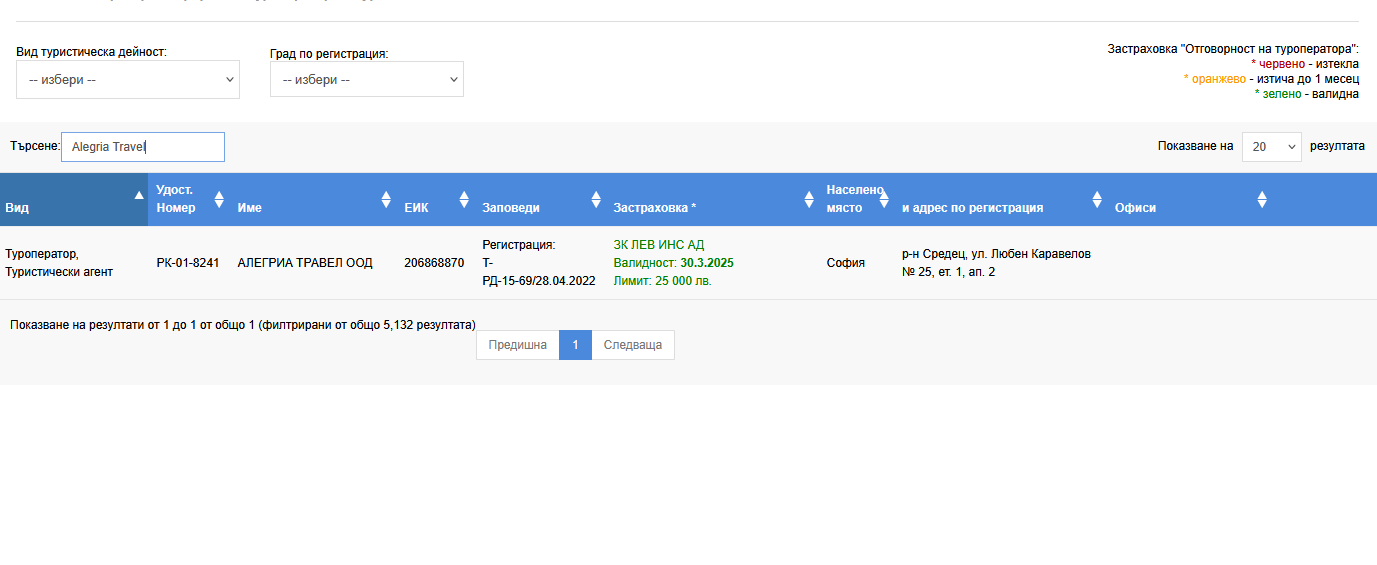Open Вид туристическа дейност dropdown
1377x565 pixels.
pos(128,80)
